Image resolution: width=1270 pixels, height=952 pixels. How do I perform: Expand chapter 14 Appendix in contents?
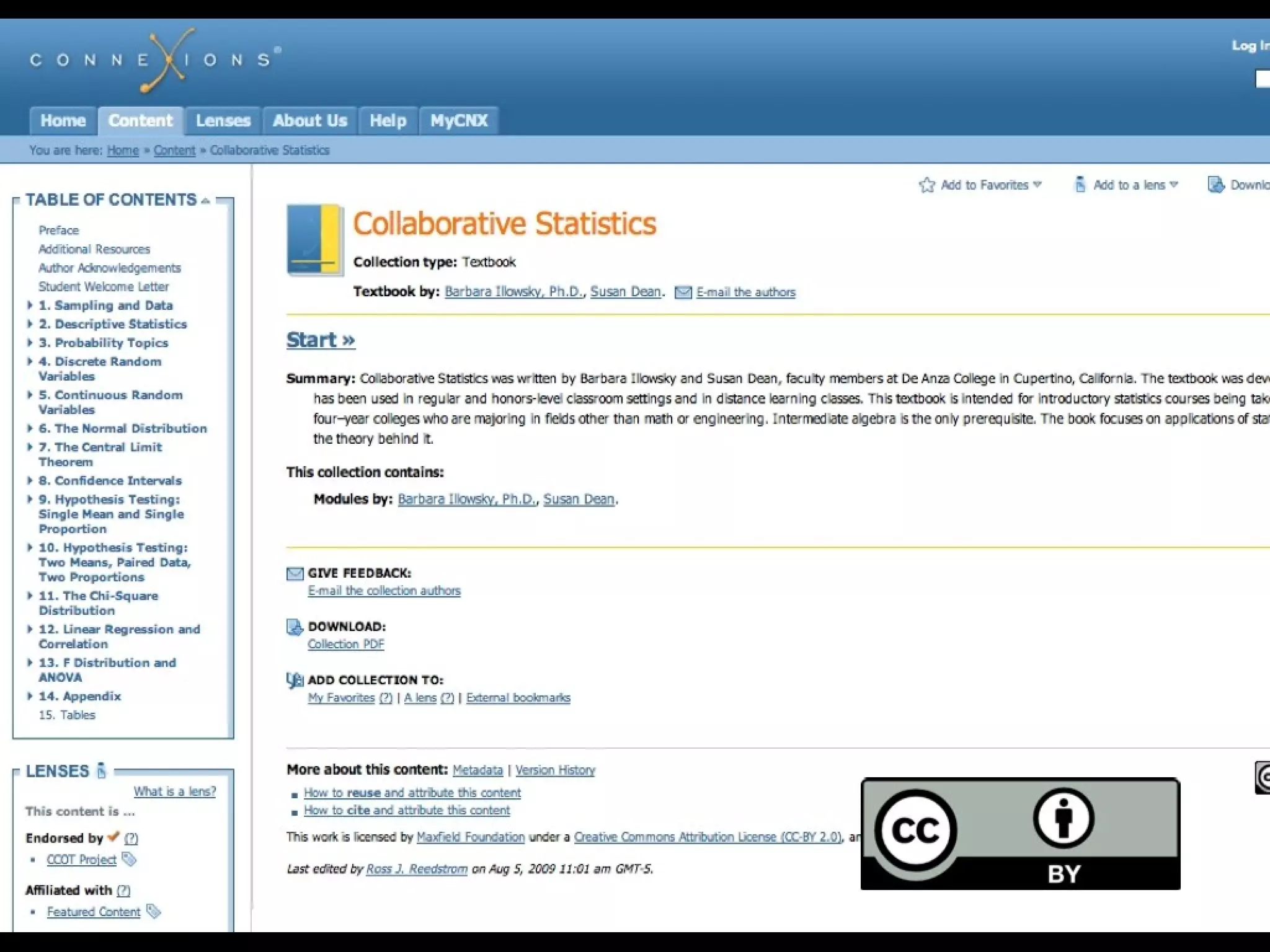30,695
